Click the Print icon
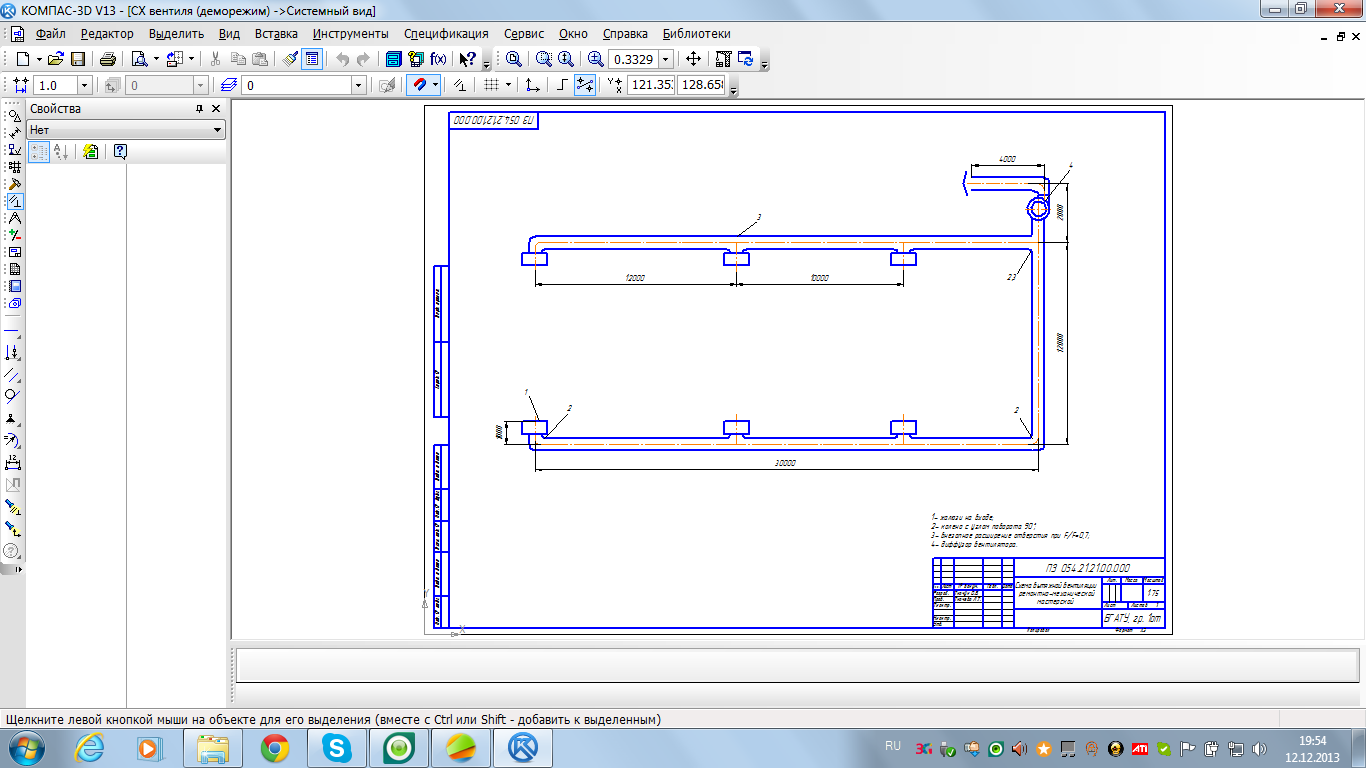The width and height of the screenshot is (1366, 768). click(x=108, y=59)
